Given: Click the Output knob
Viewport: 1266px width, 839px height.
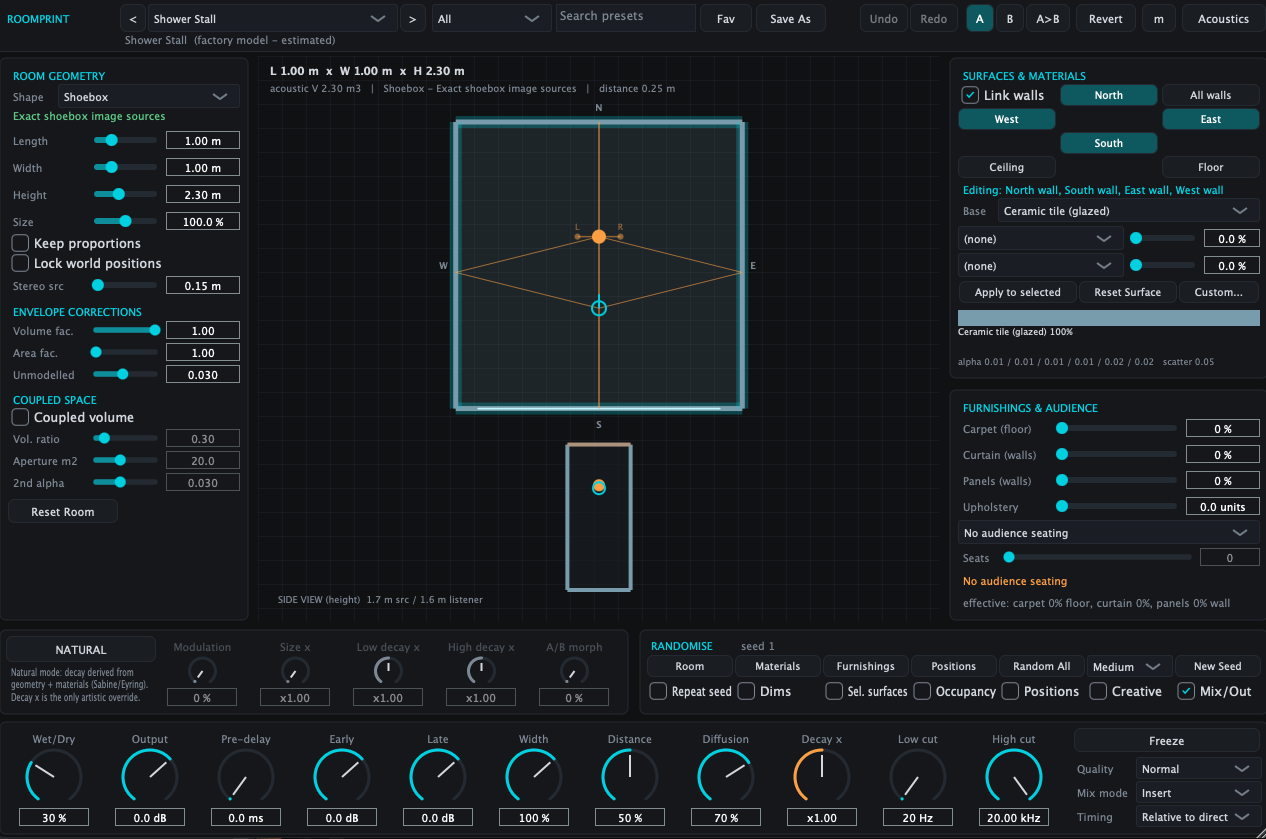Looking at the screenshot, I should pos(150,778).
